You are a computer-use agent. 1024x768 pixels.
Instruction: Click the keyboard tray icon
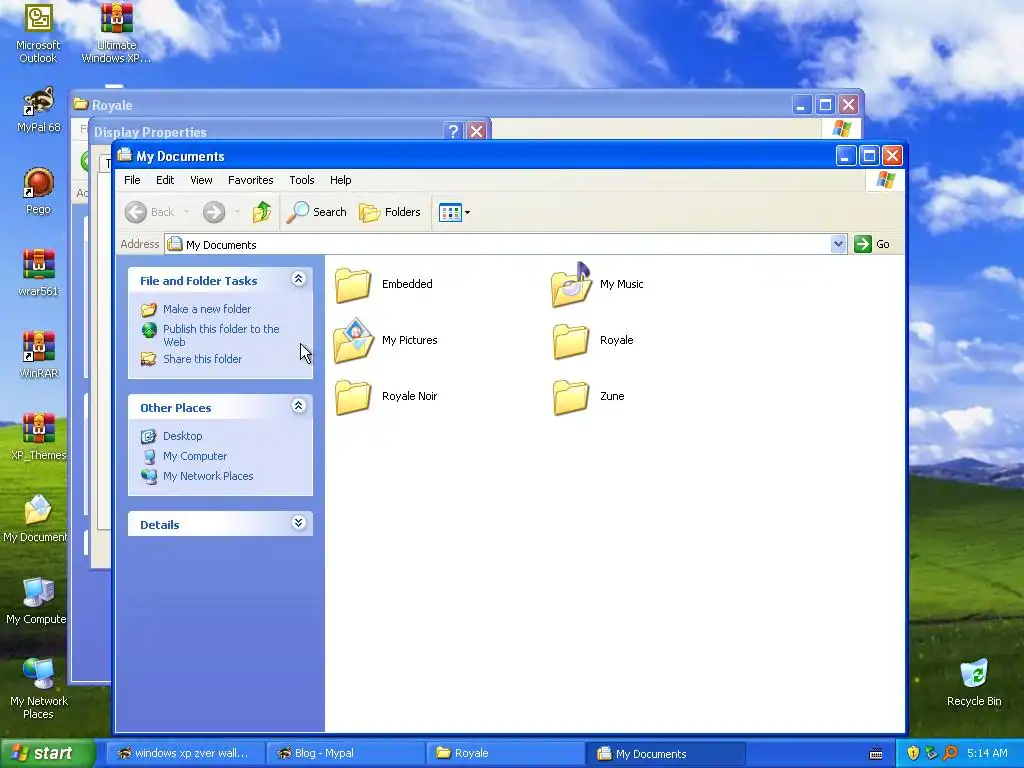pos(876,754)
